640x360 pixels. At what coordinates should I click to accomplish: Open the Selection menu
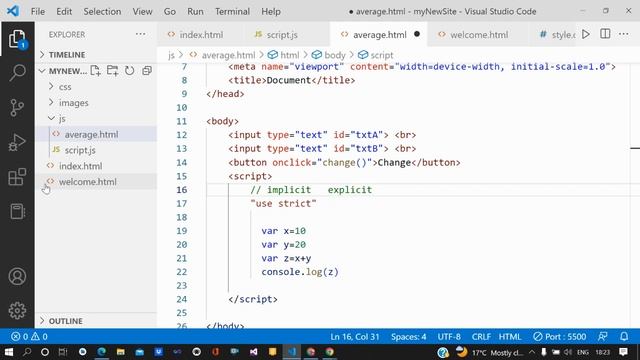coord(102,11)
